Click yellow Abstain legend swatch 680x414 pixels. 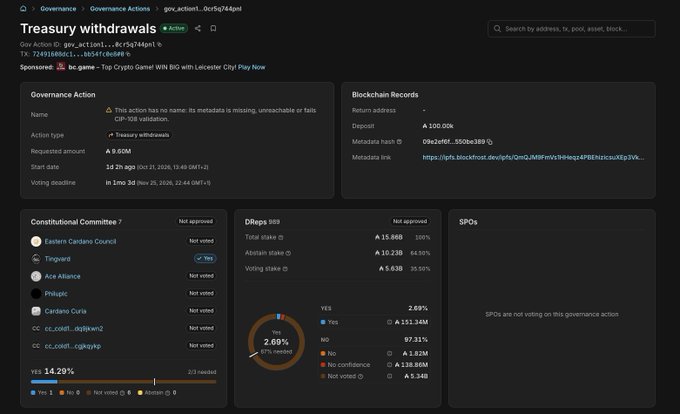click(x=140, y=393)
